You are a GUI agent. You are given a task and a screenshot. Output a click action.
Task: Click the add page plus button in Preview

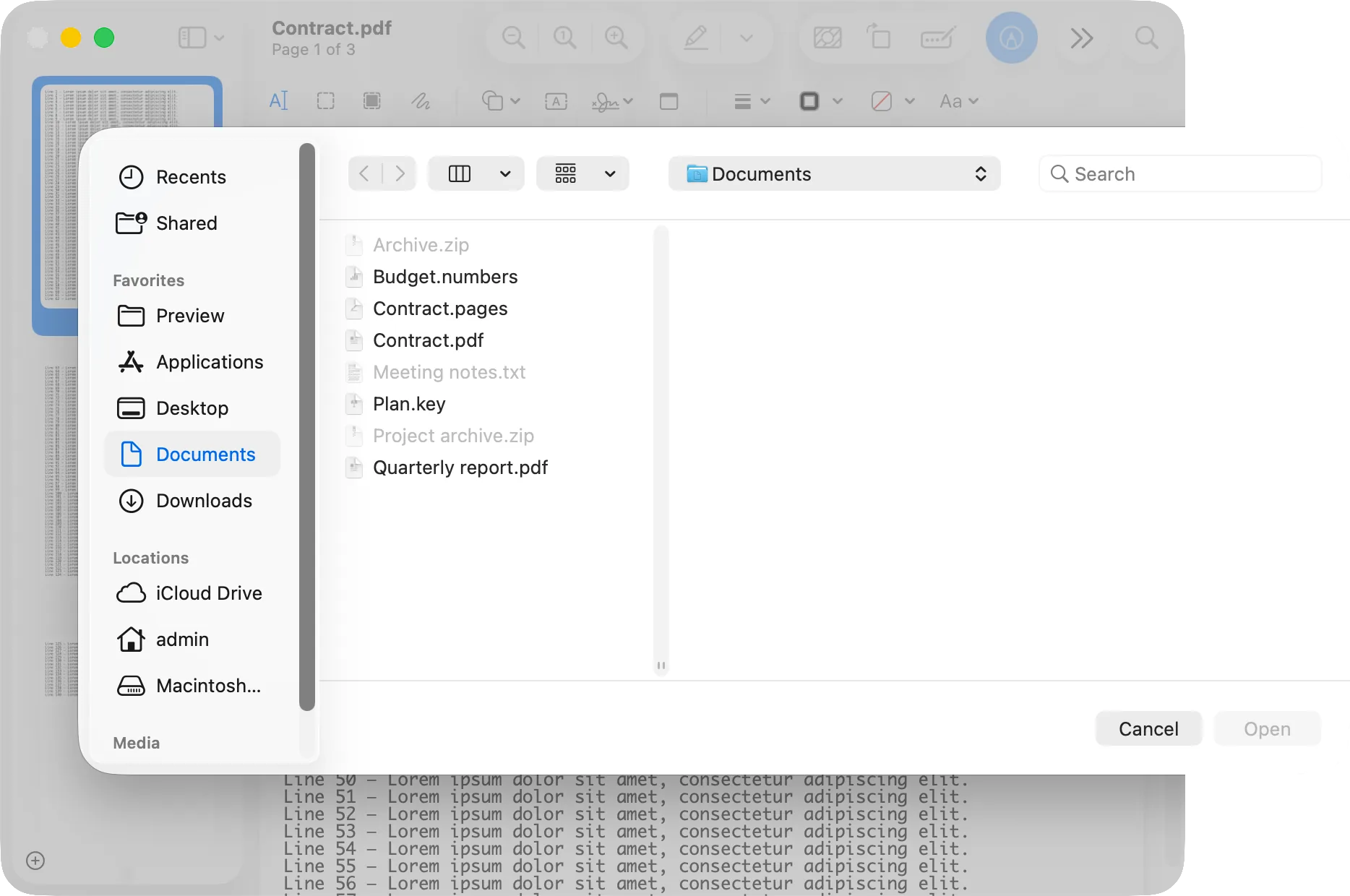pos(35,861)
